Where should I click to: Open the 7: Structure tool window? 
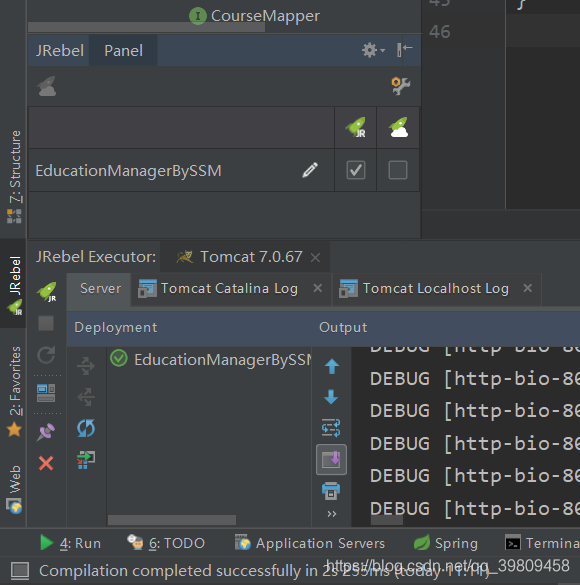click(14, 176)
